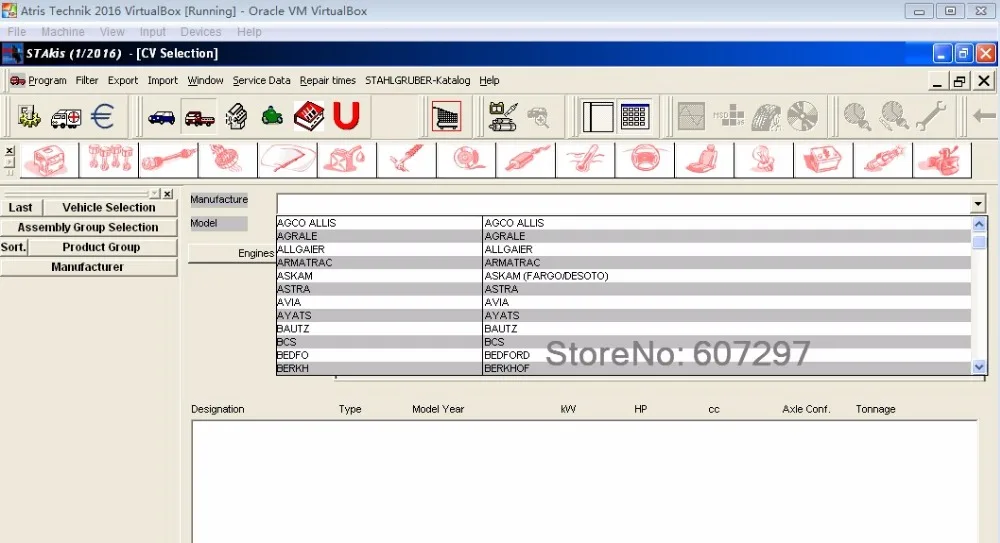The height and width of the screenshot is (543, 1000).
Task: Click the engine toolbar icon beside the red truck
Action: click(x=237, y=117)
